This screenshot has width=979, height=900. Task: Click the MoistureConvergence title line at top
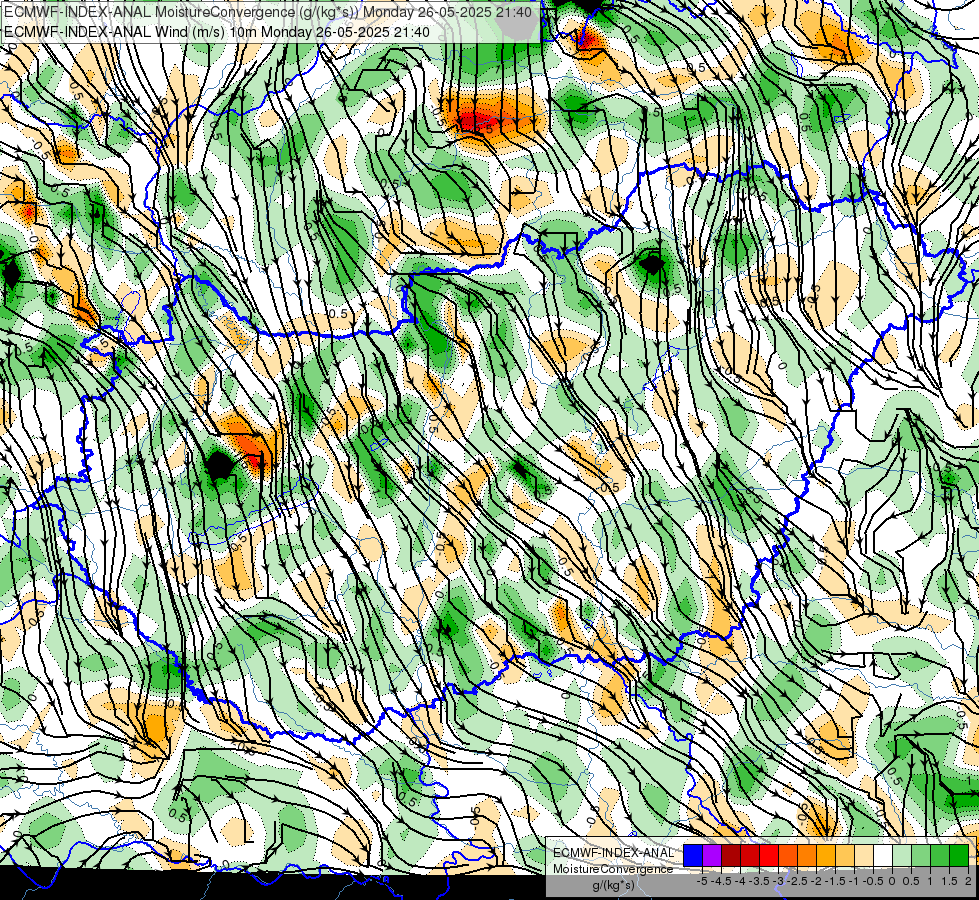pyautogui.click(x=268, y=12)
